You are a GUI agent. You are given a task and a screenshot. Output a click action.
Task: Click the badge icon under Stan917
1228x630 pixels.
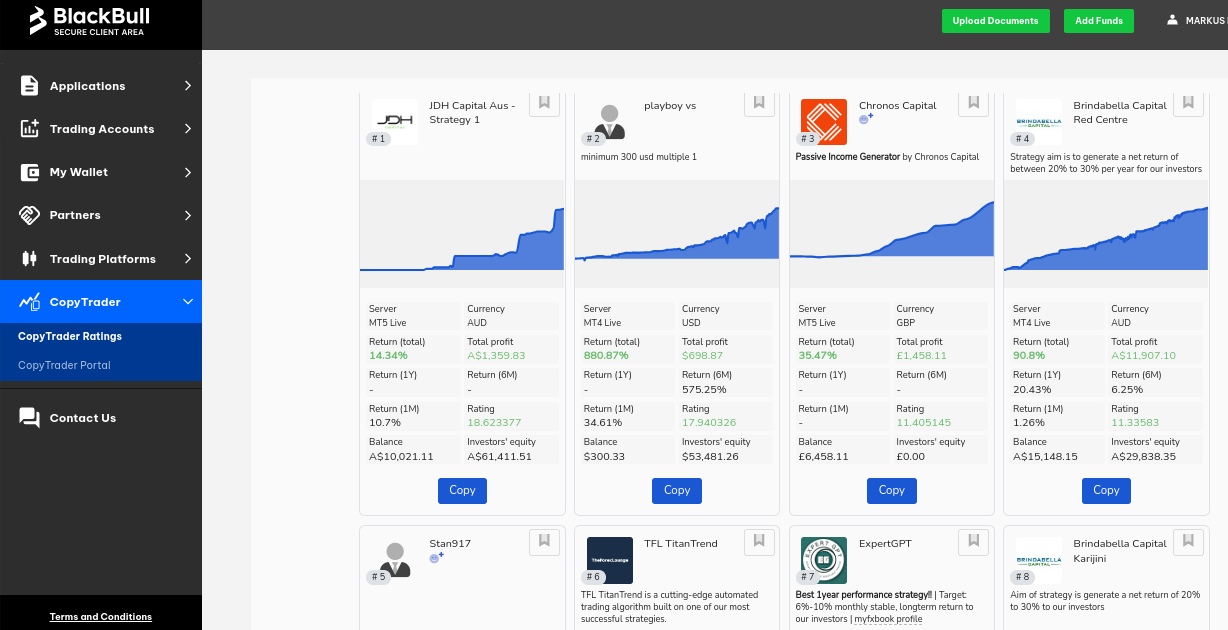tap(436, 558)
